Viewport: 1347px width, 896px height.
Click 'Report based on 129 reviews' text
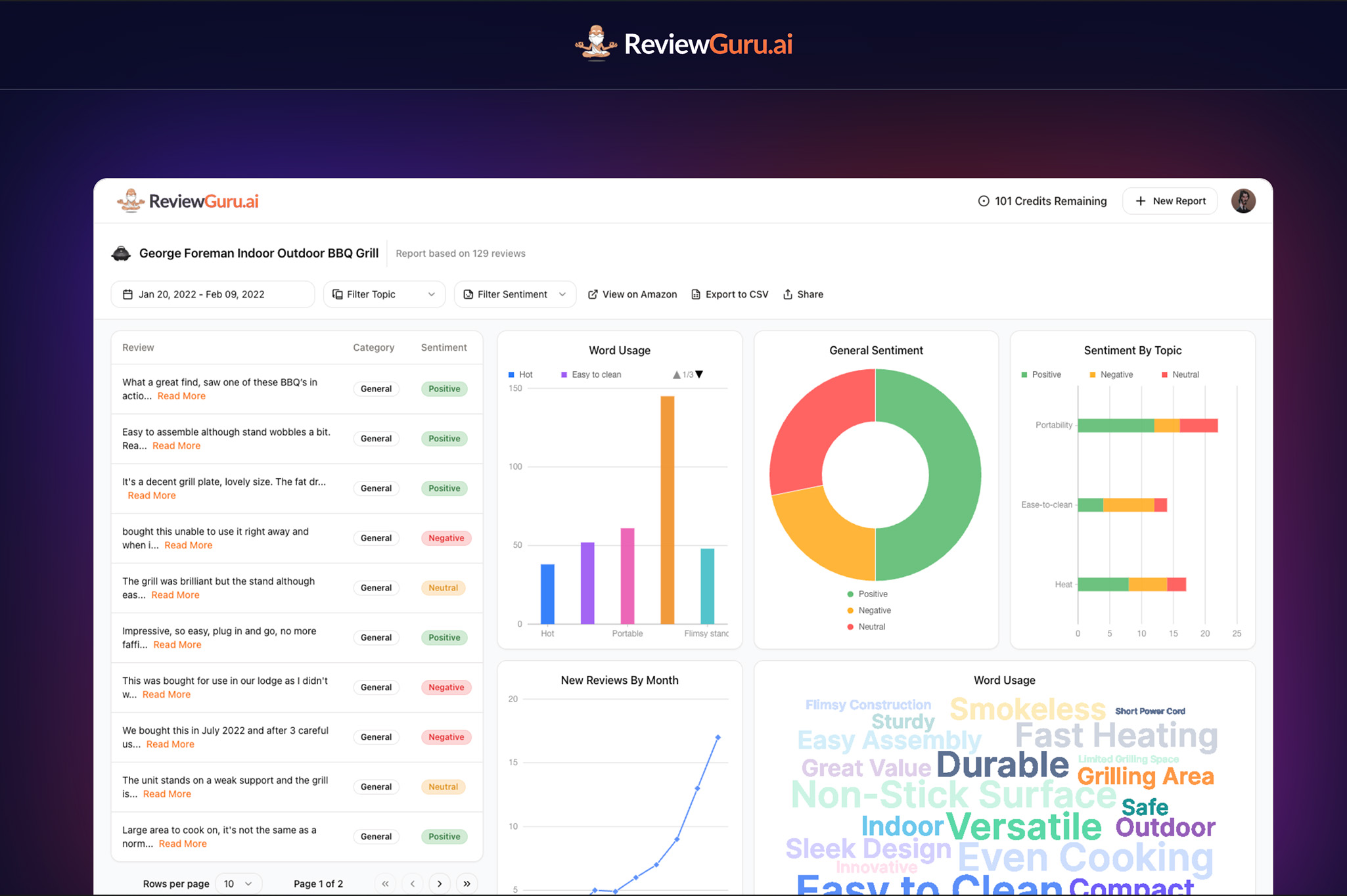461,254
